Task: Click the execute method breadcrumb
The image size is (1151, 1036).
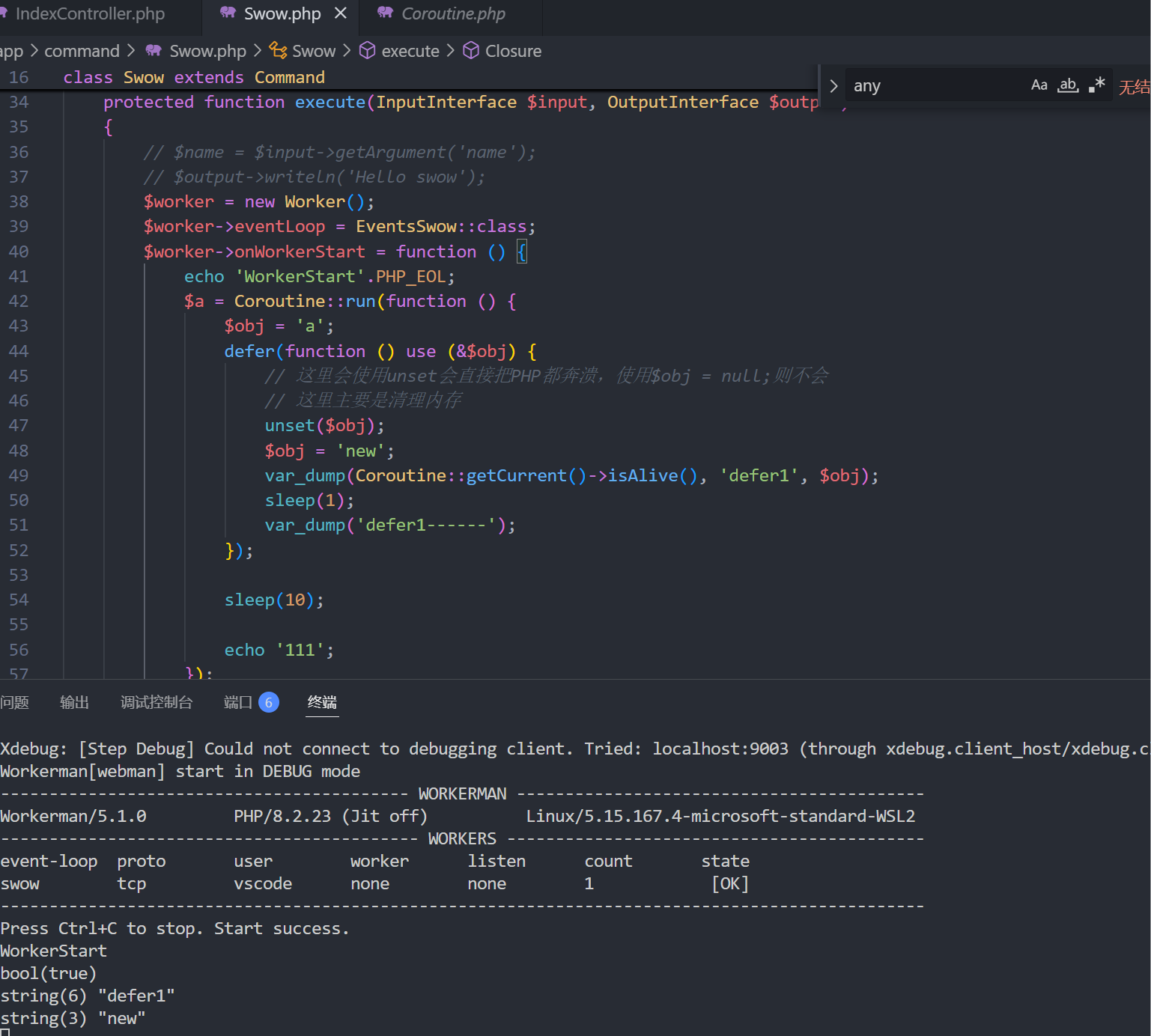Action: tap(410, 51)
